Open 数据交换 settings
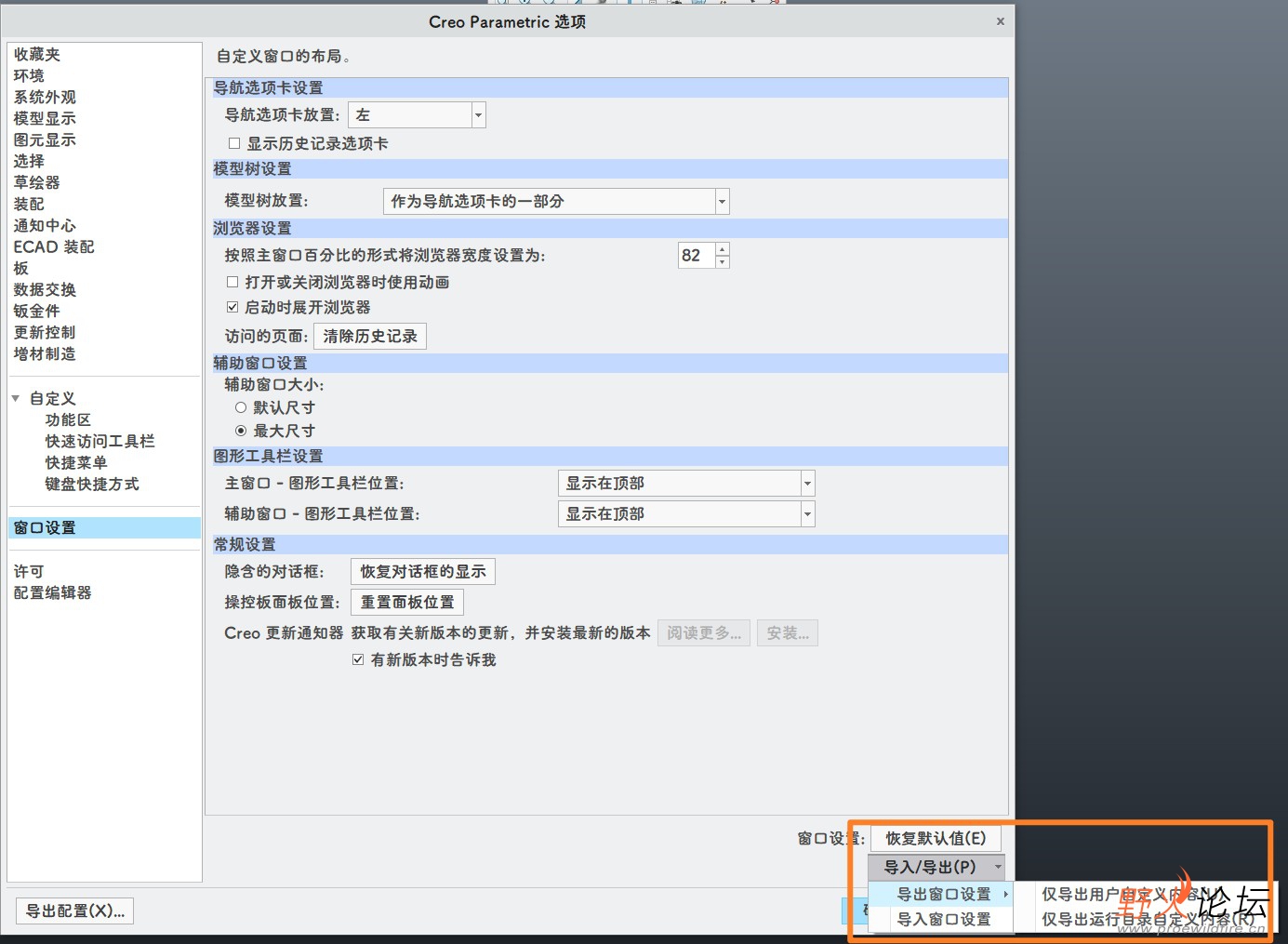 pos(45,290)
